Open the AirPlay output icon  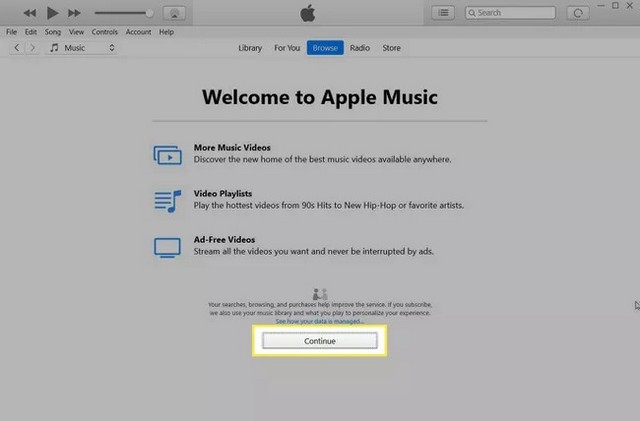(x=175, y=13)
